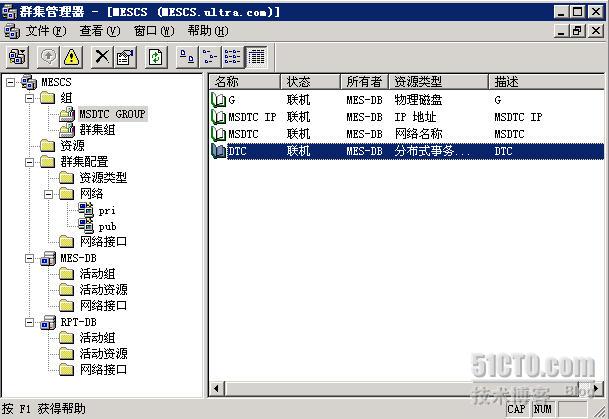The width and height of the screenshot is (609, 419).
Task: Collapse the MESCS root tree node
Action: (x=10, y=82)
